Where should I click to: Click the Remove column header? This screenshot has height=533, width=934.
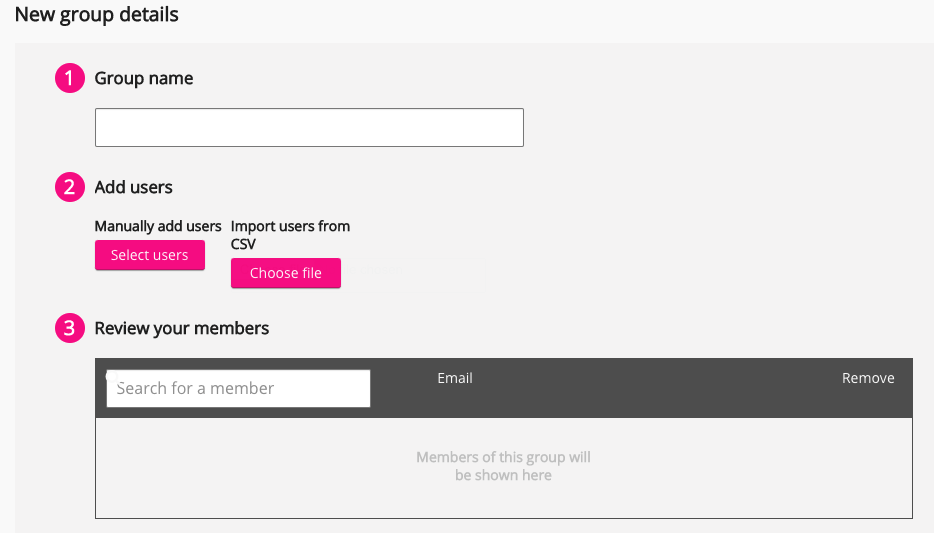point(868,378)
